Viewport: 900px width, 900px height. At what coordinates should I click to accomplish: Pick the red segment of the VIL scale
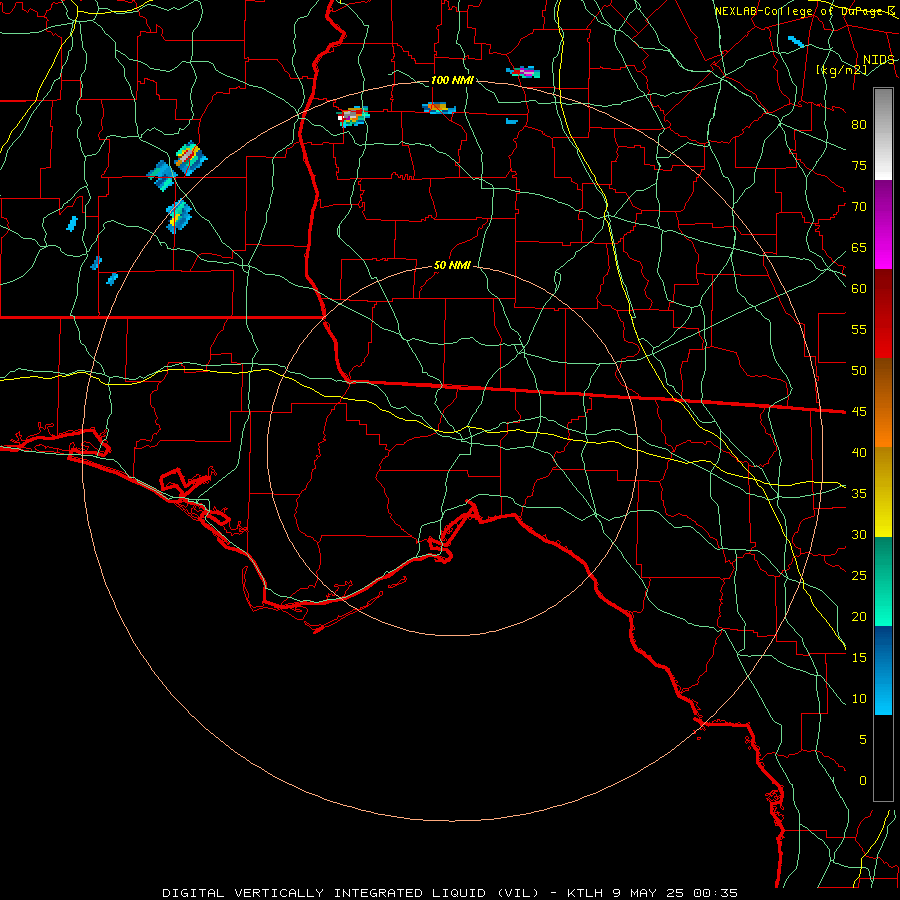pyautogui.click(x=883, y=314)
